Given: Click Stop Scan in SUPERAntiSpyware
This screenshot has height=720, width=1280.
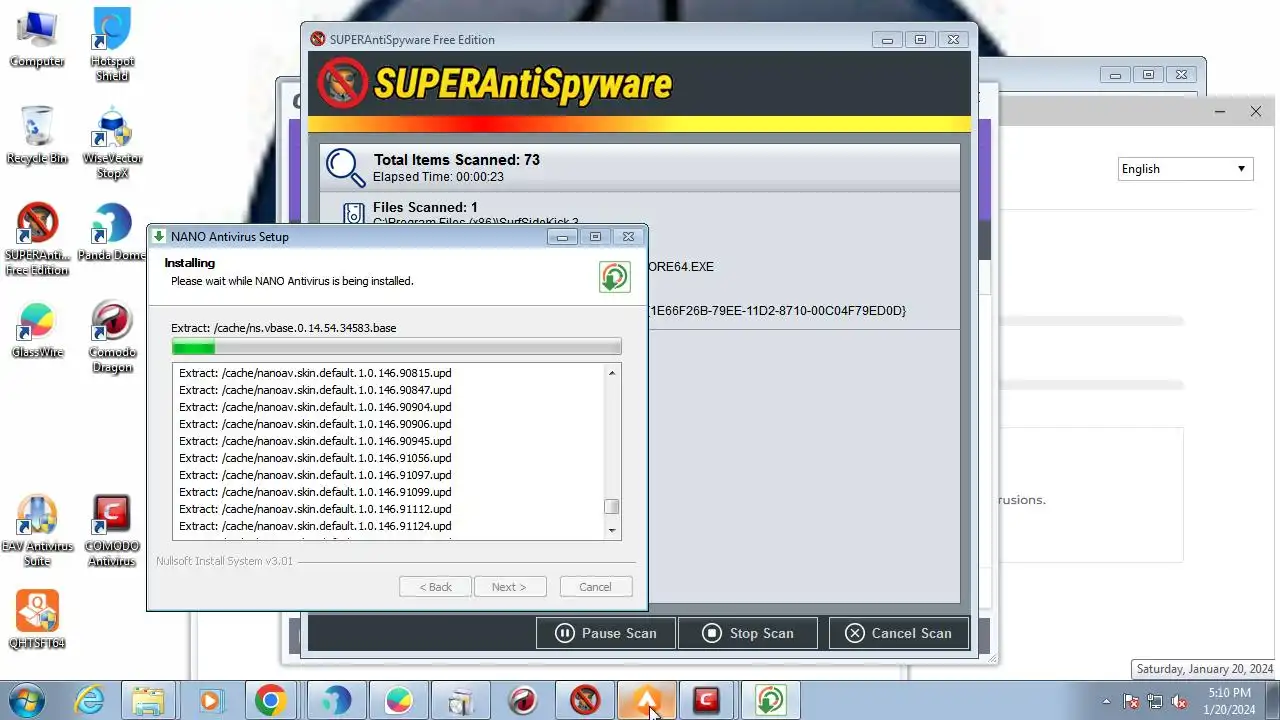Looking at the screenshot, I should (x=748, y=633).
